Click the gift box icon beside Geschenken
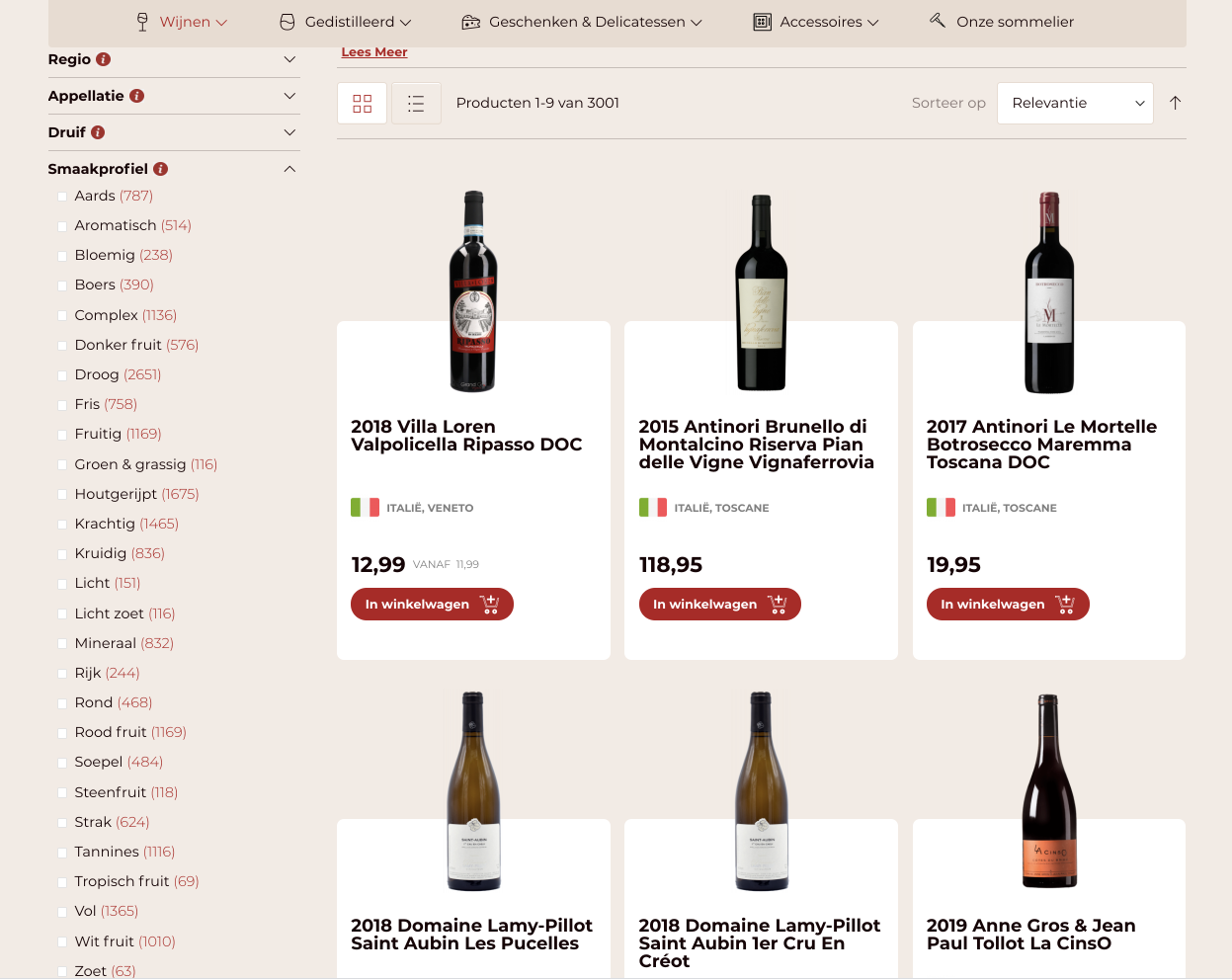This screenshot has height=980, width=1232. tap(471, 22)
